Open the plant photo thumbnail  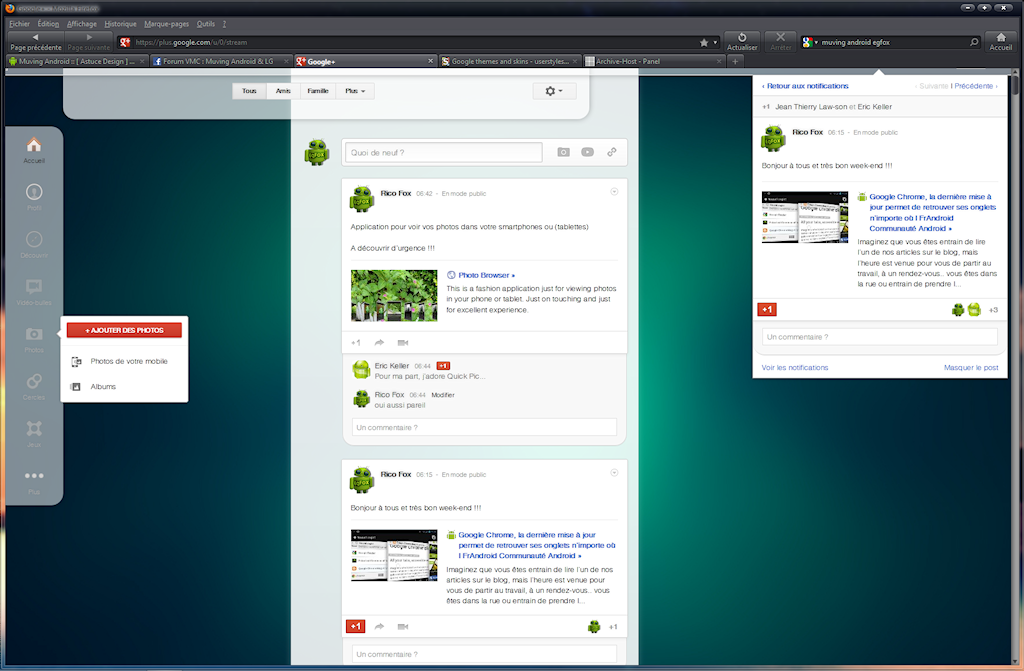pyautogui.click(x=394, y=295)
